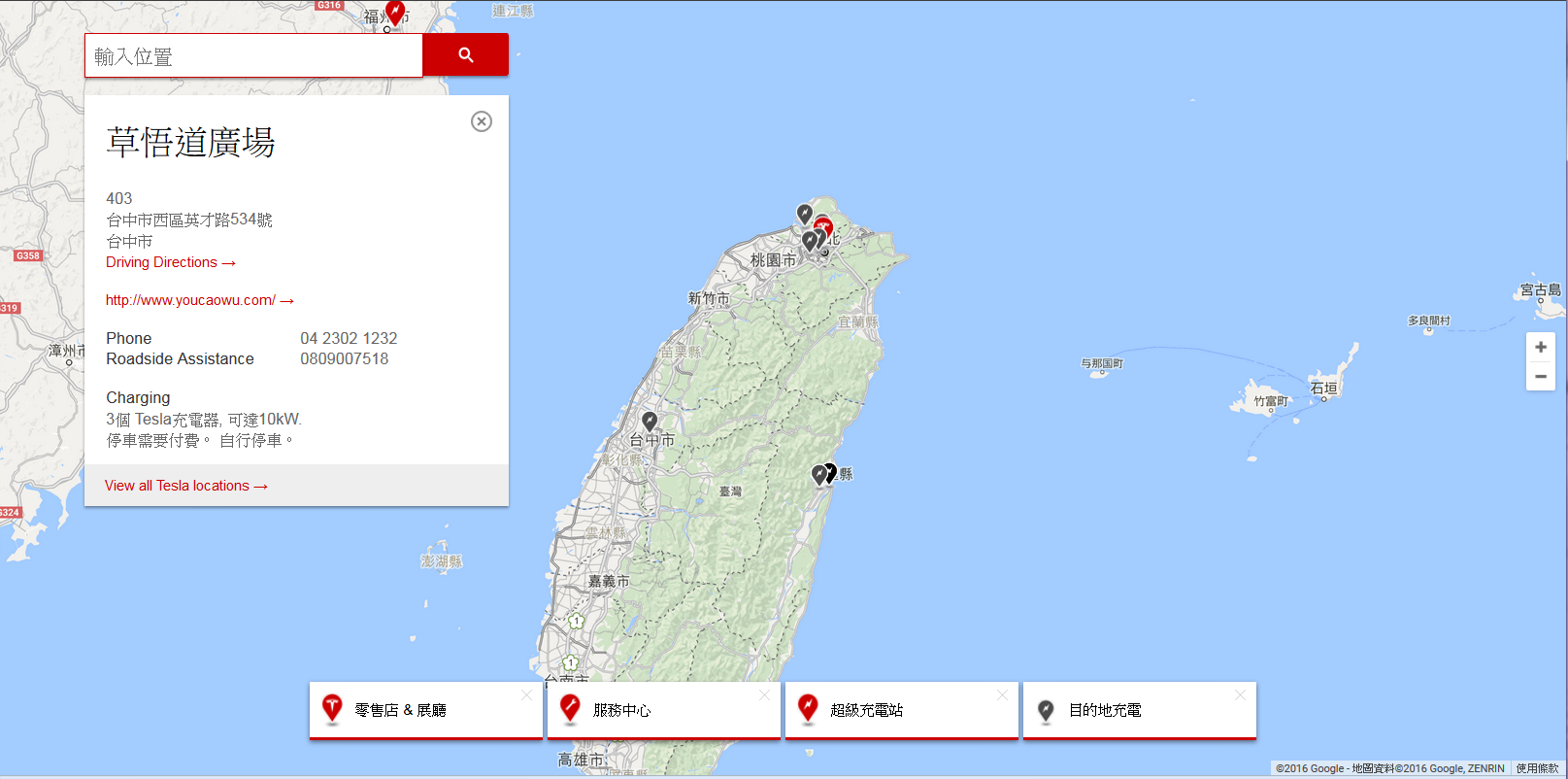Click the X on 目的地充電 filter
Screen dimensions: 1568x779
(x=1240, y=694)
